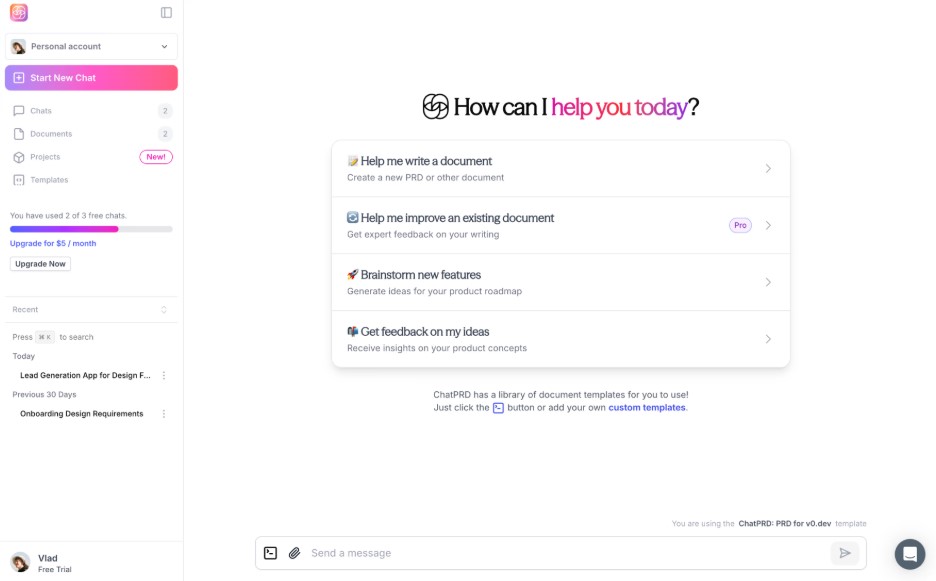Open Brainstorm new features option
The image size is (936, 581).
tap(560, 282)
